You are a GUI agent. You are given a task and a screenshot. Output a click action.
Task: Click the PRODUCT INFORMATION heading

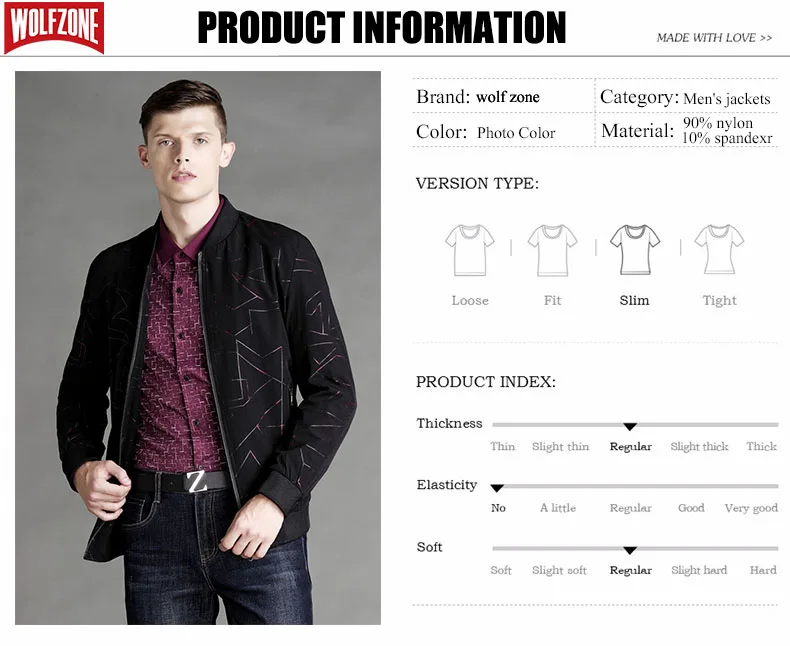(x=382, y=27)
